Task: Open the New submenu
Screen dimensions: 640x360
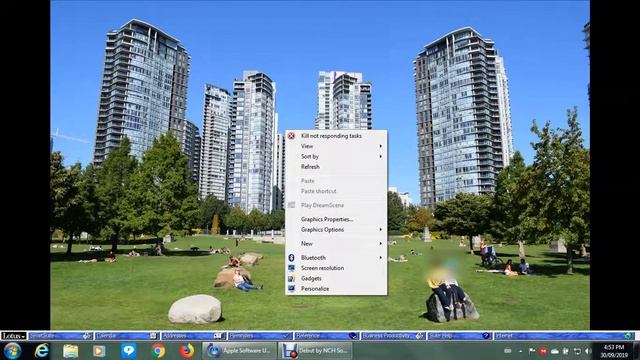Action: [x=336, y=244]
